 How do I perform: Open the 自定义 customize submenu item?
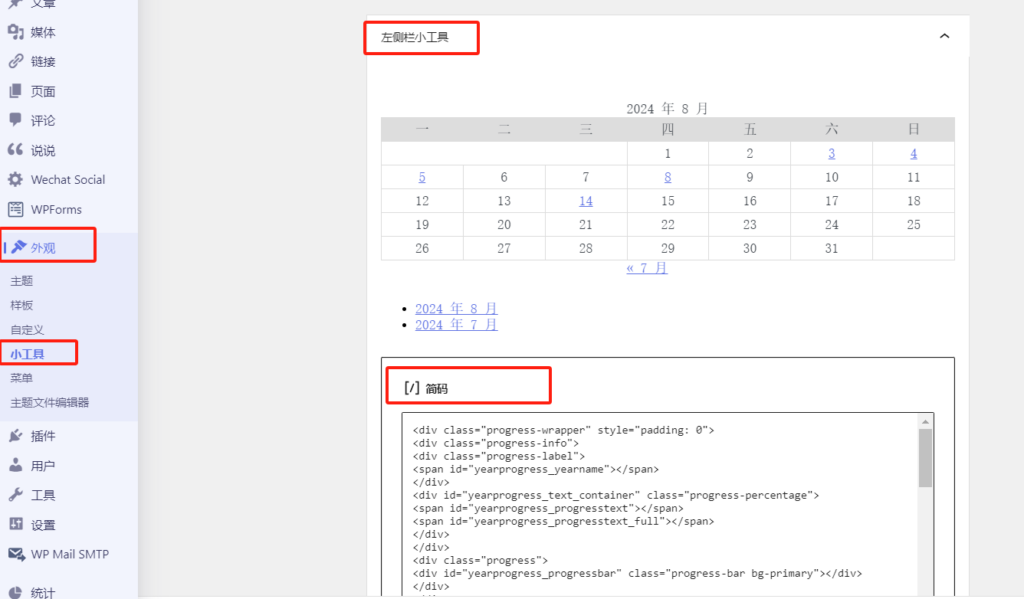click(x=28, y=329)
